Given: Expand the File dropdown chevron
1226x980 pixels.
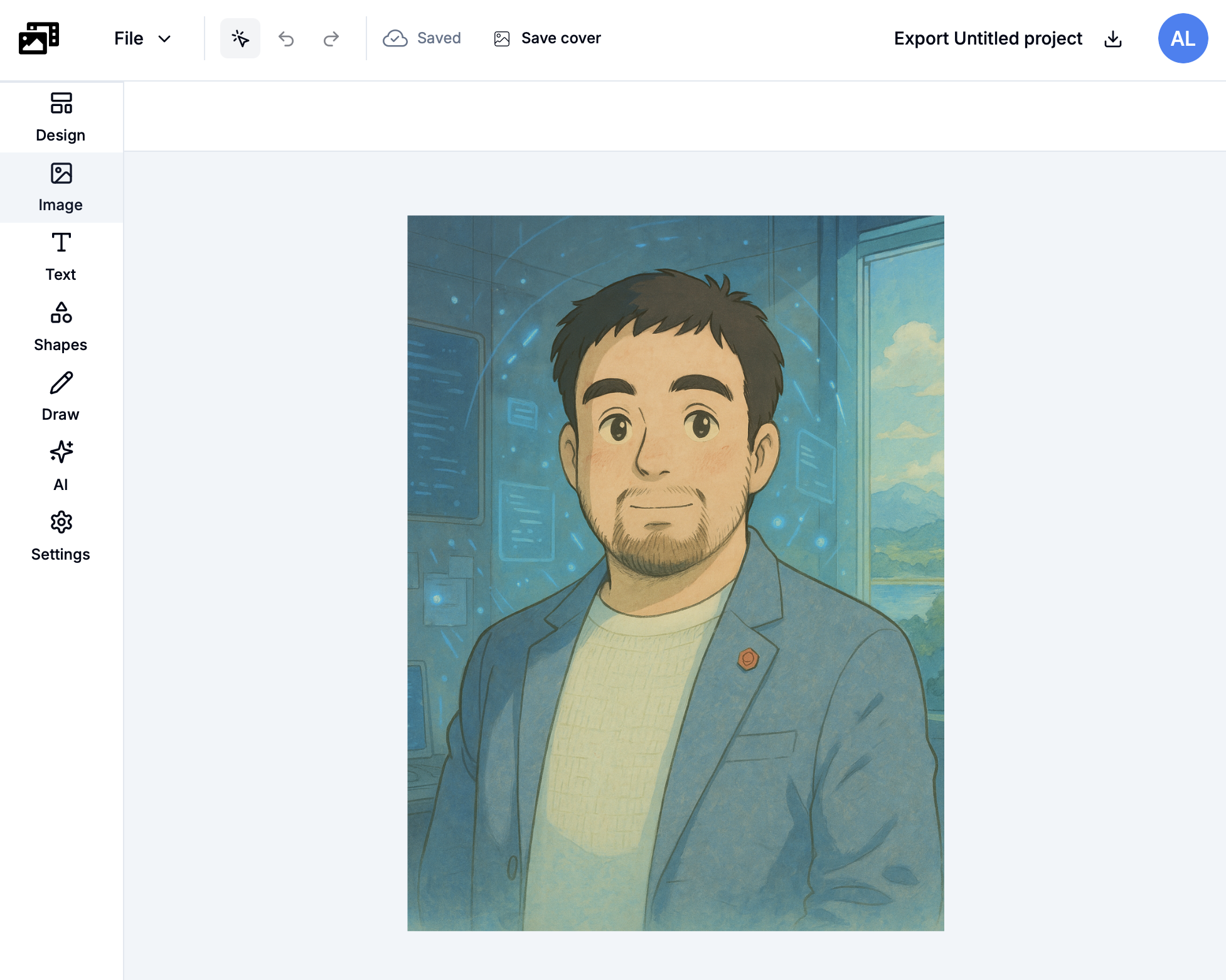Looking at the screenshot, I should [164, 39].
